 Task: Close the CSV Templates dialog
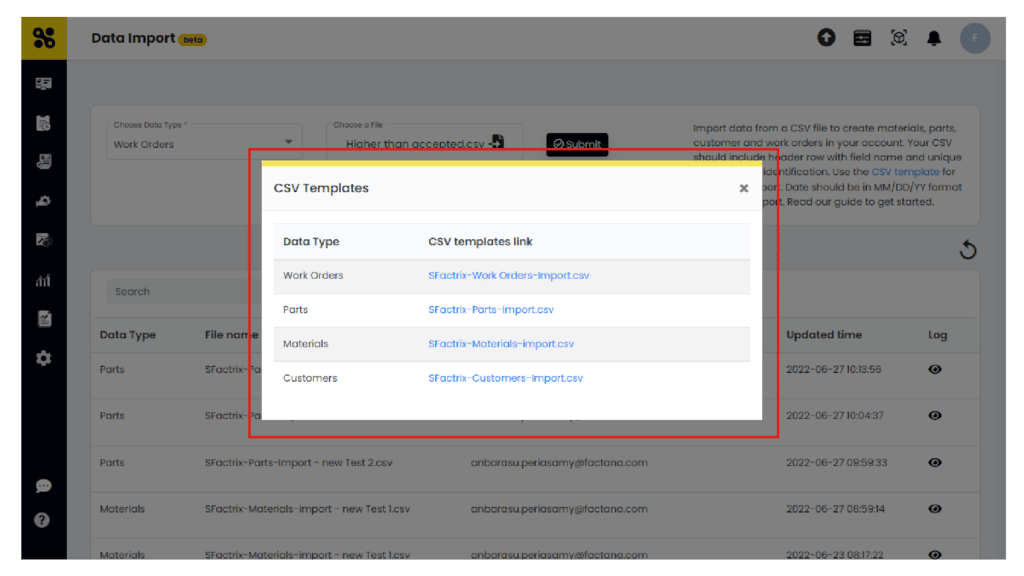(743, 188)
